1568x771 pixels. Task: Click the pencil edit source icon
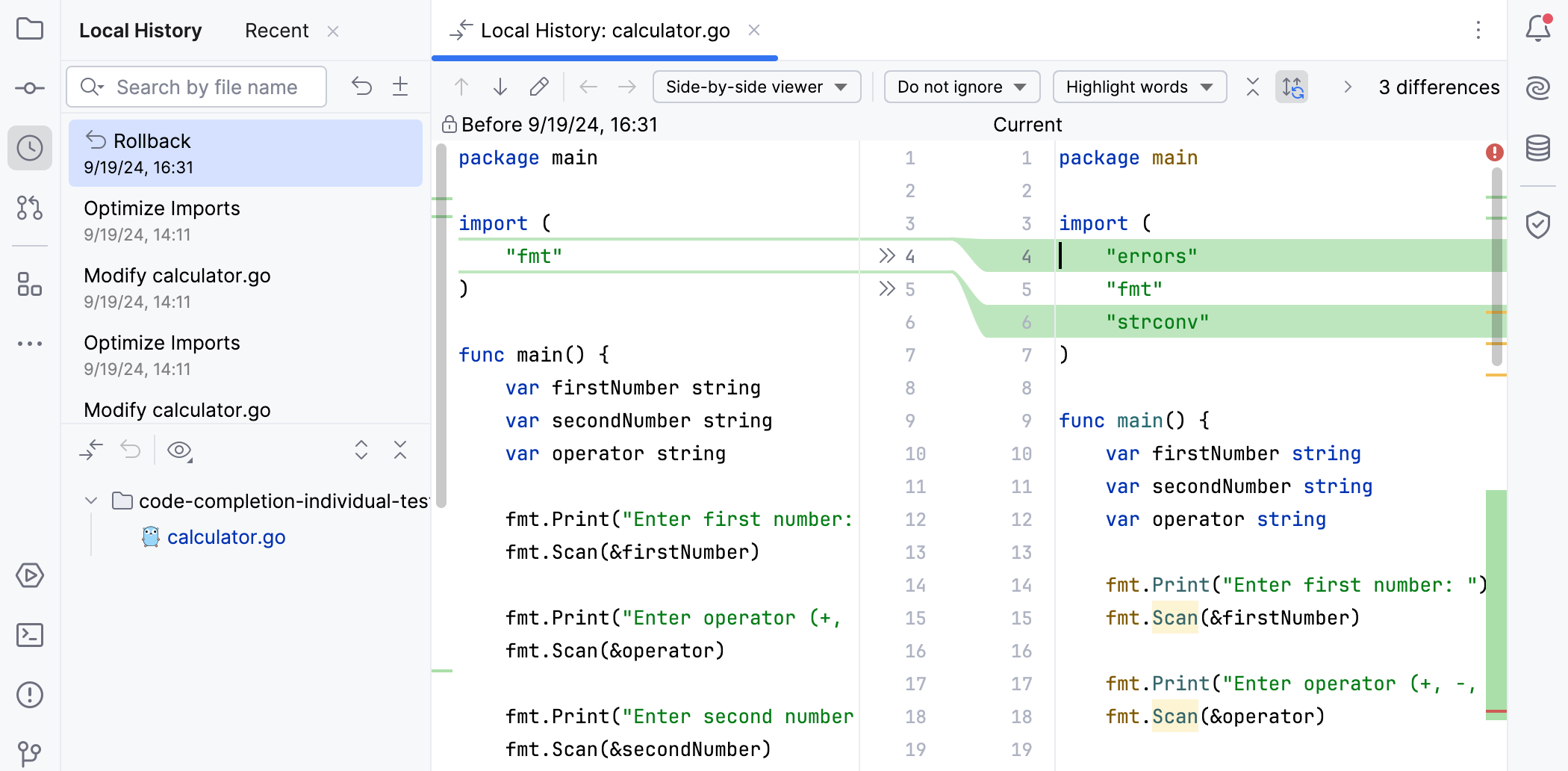(539, 87)
